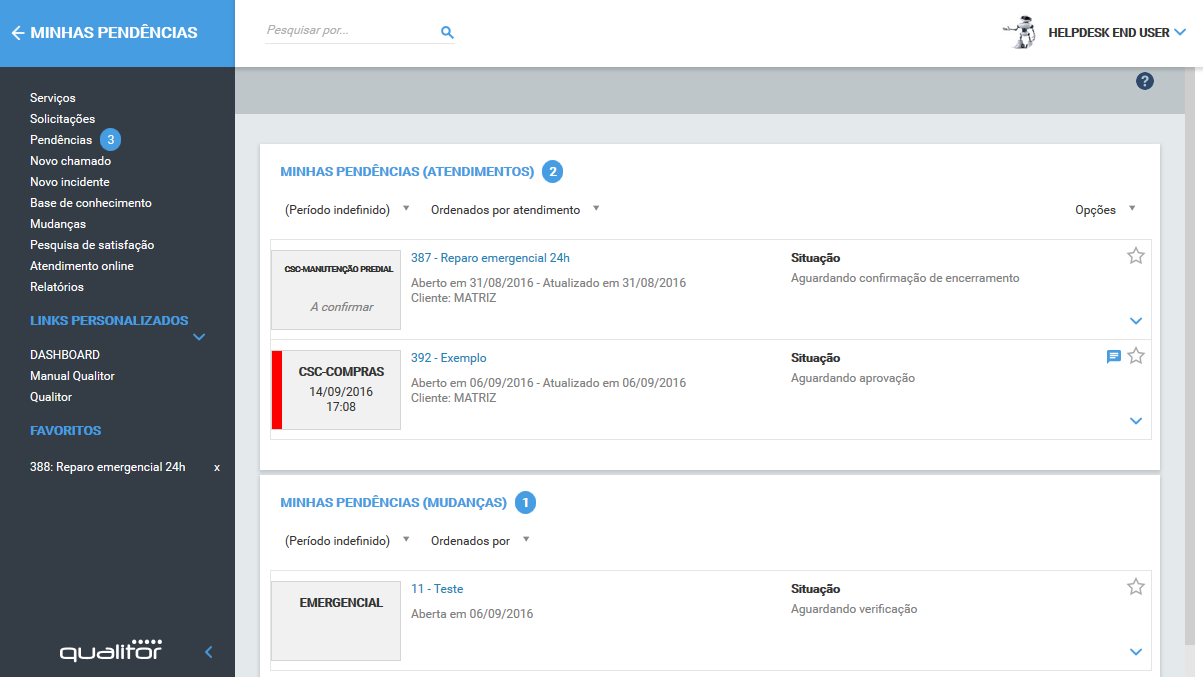
Task: Open ticket link 392 - Exemplo
Action: [448, 358]
